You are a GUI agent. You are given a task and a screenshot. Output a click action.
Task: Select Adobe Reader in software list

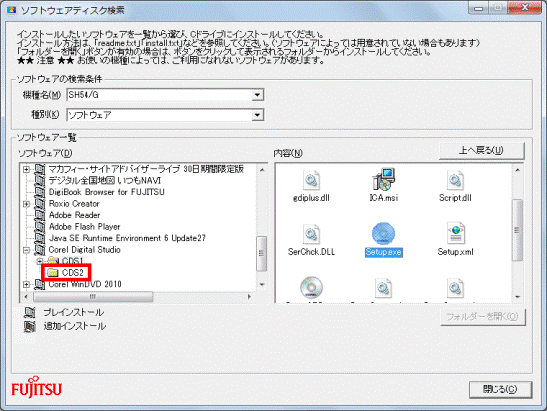tap(74, 215)
